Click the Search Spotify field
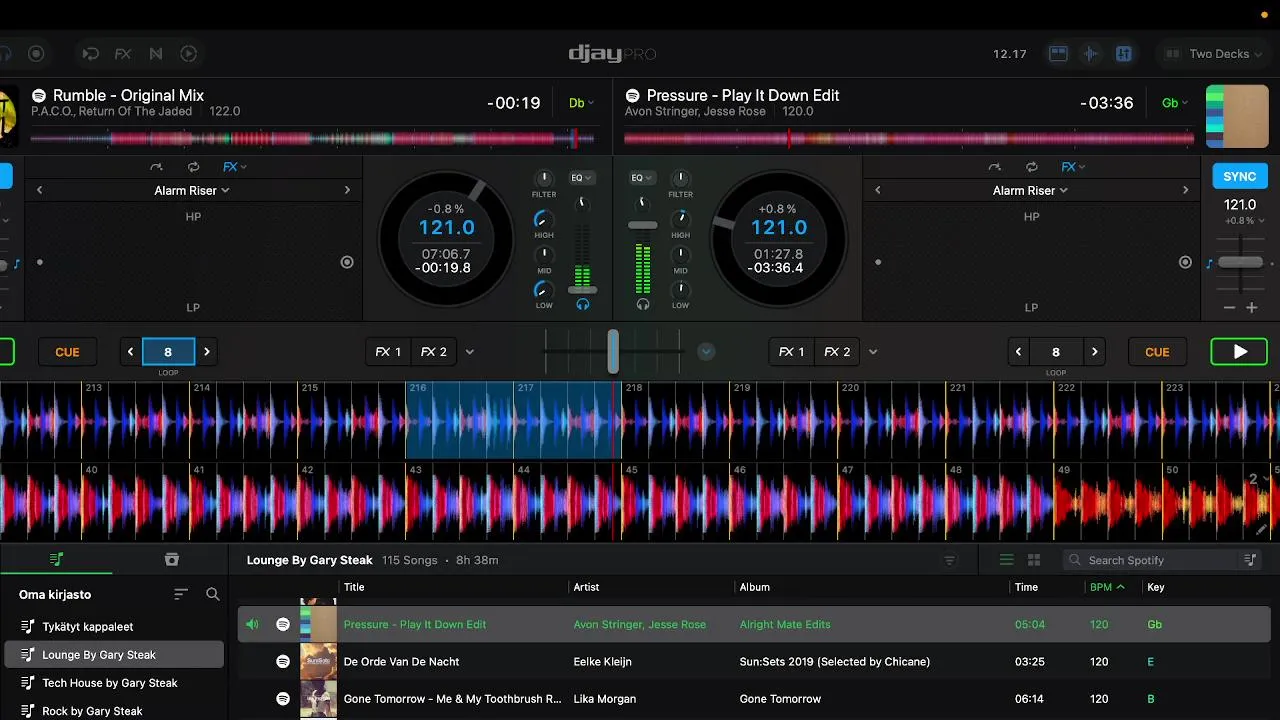1280x720 pixels. pyautogui.click(x=1150, y=560)
